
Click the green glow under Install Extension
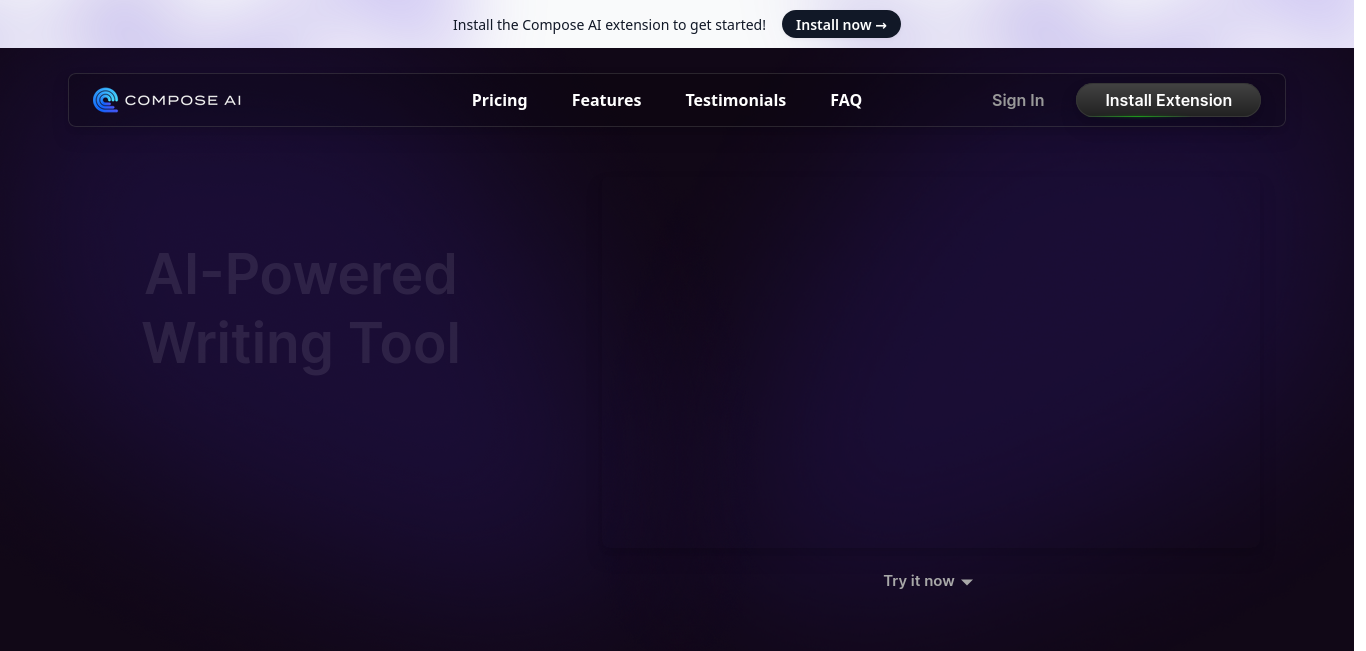[x=1167, y=115]
